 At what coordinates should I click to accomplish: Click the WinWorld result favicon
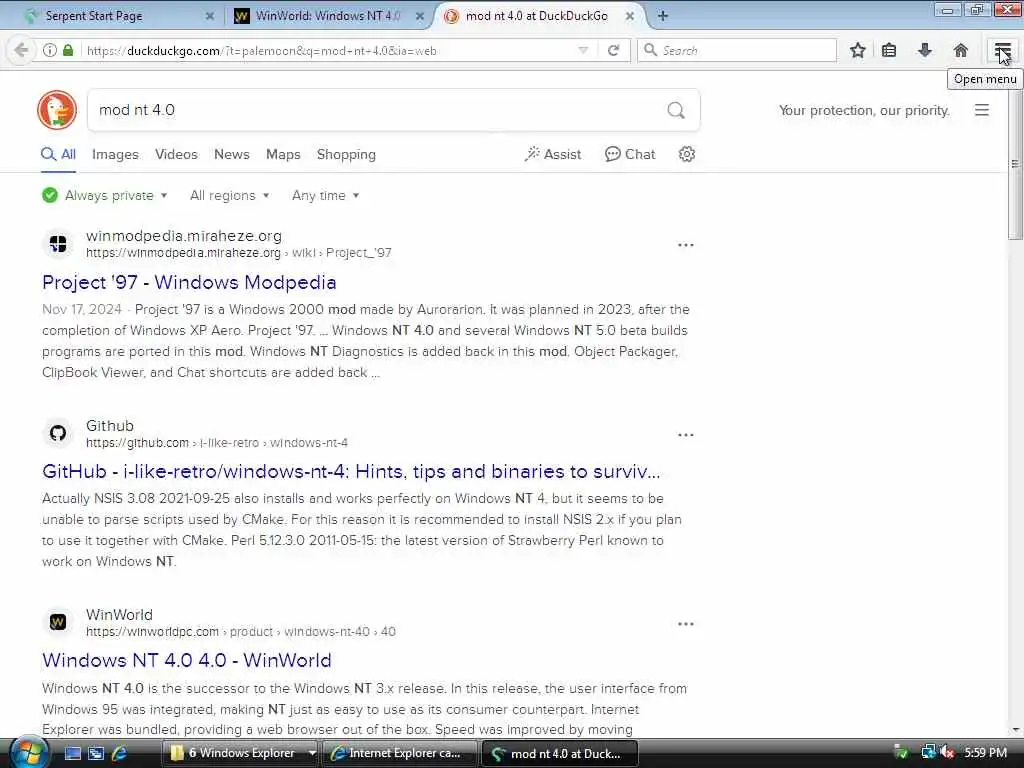pos(58,622)
